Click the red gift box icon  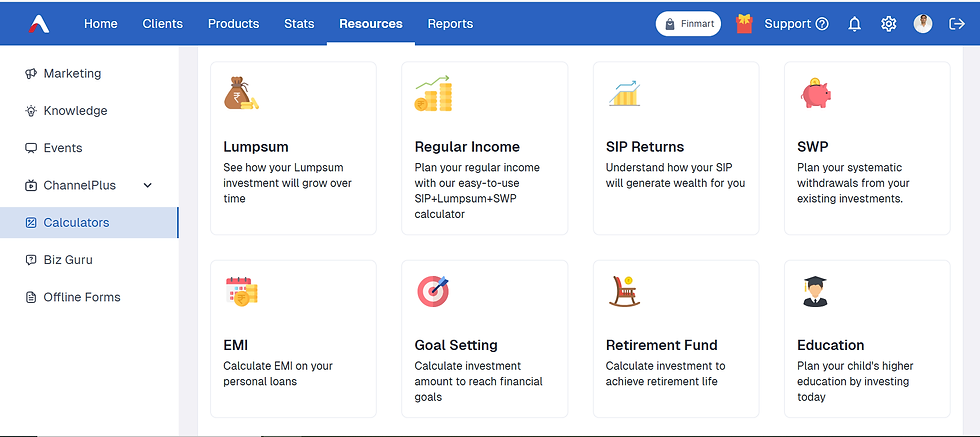(744, 24)
